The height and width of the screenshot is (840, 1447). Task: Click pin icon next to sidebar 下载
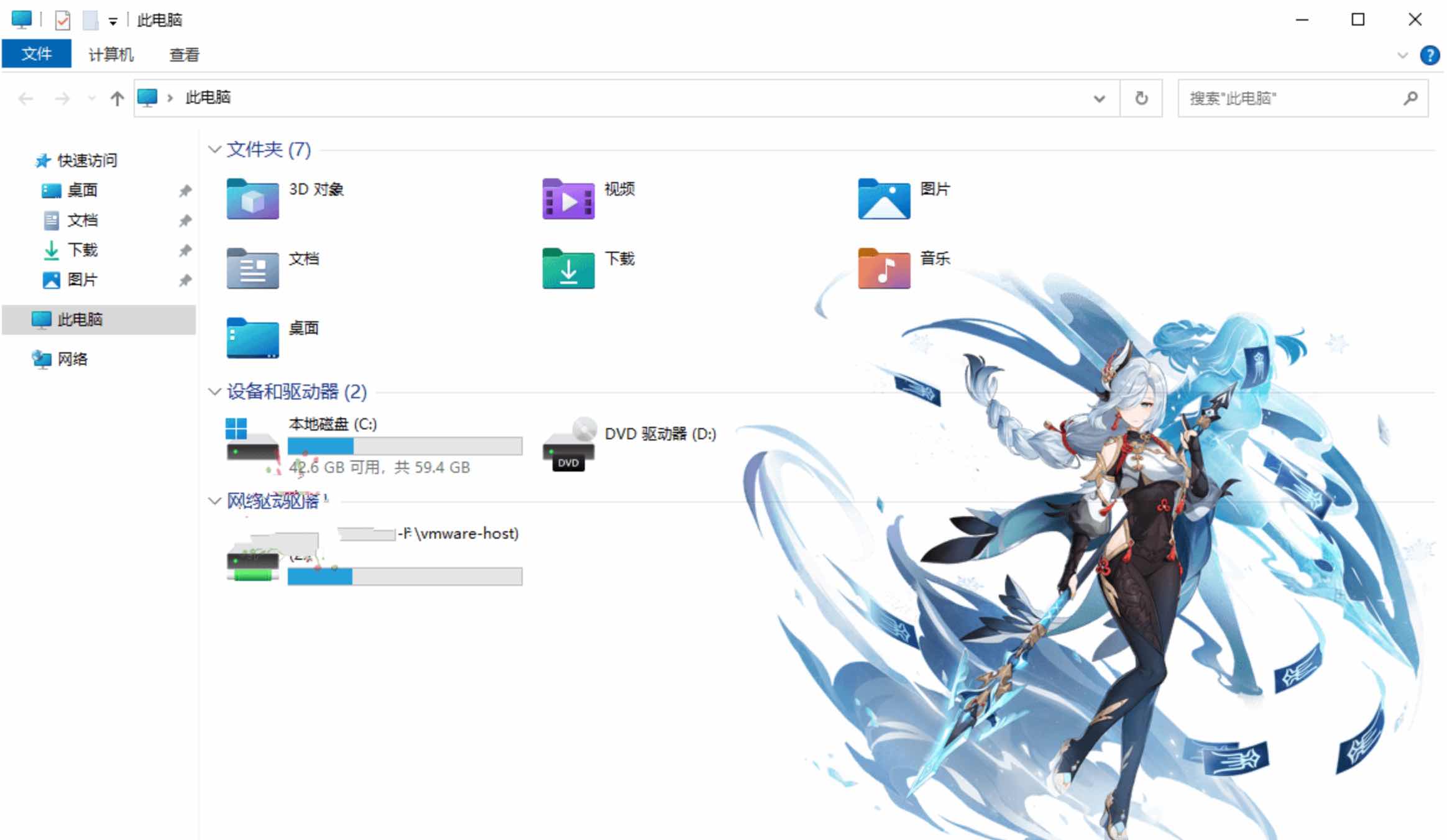pos(185,250)
